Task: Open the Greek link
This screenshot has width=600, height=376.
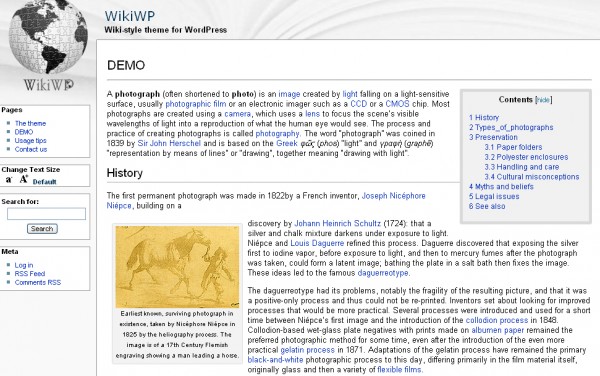Action: pos(287,143)
